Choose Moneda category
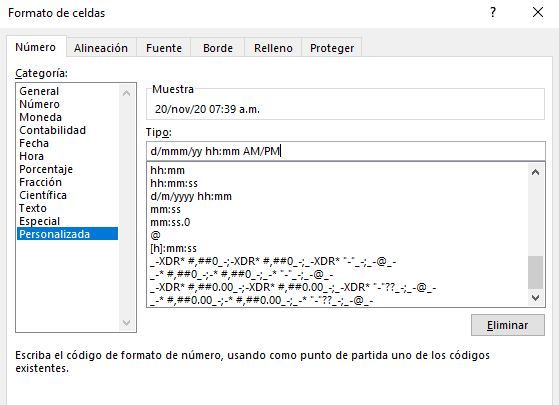559x405 pixels. (67, 117)
